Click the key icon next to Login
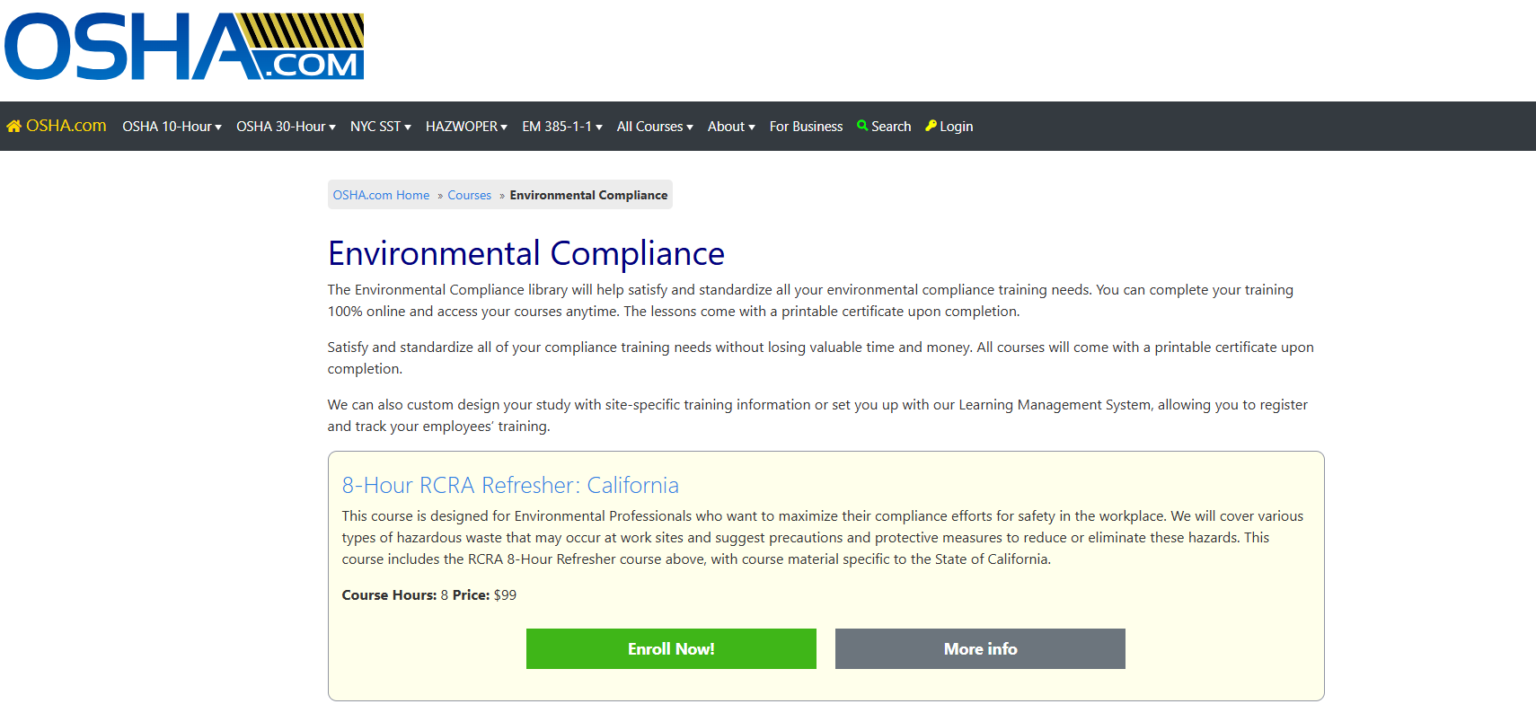 point(930,125)
